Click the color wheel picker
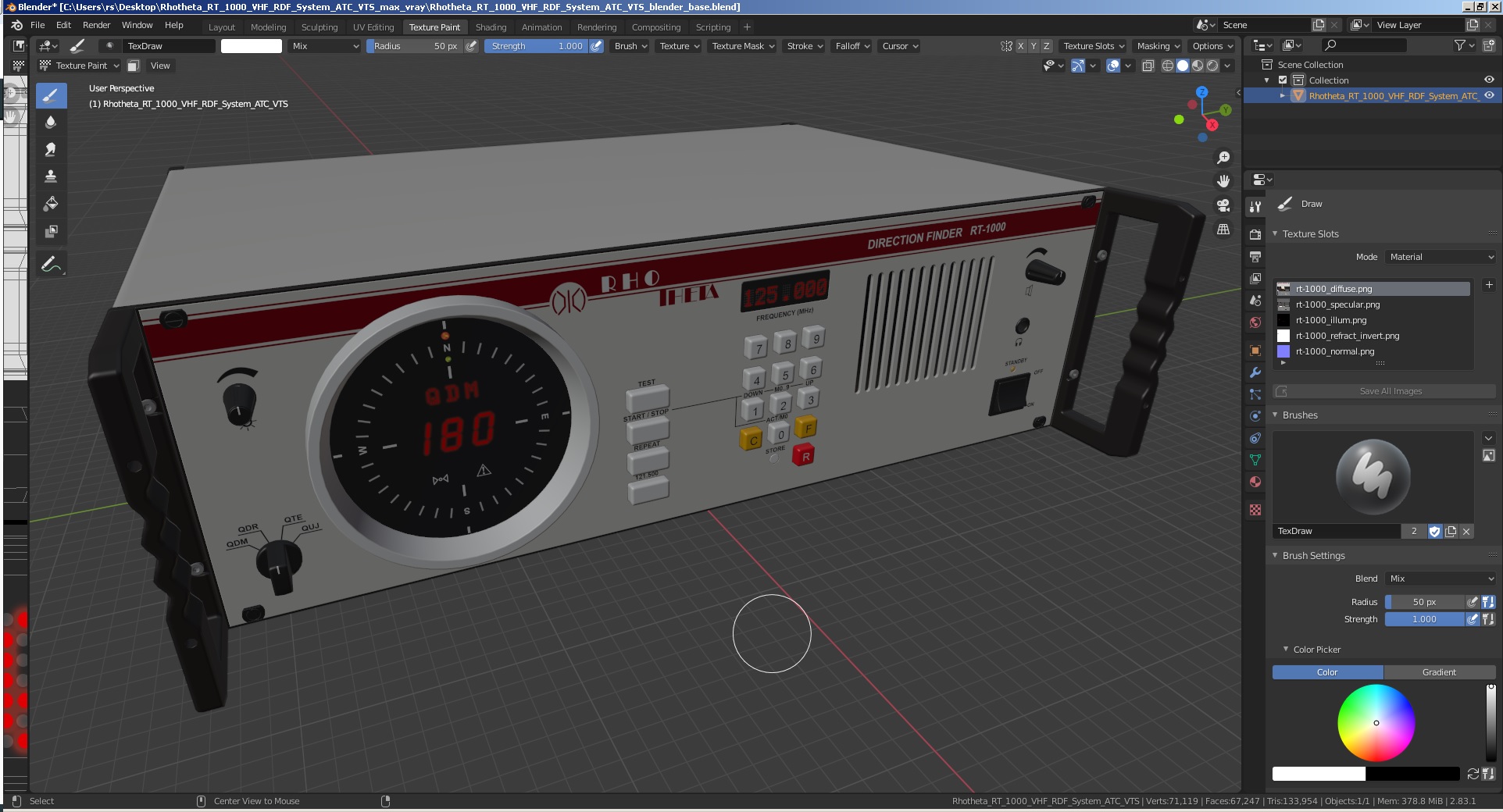Image resolution: width=1503 pixels, height=812 pixels. click(x=1376, y=723)
